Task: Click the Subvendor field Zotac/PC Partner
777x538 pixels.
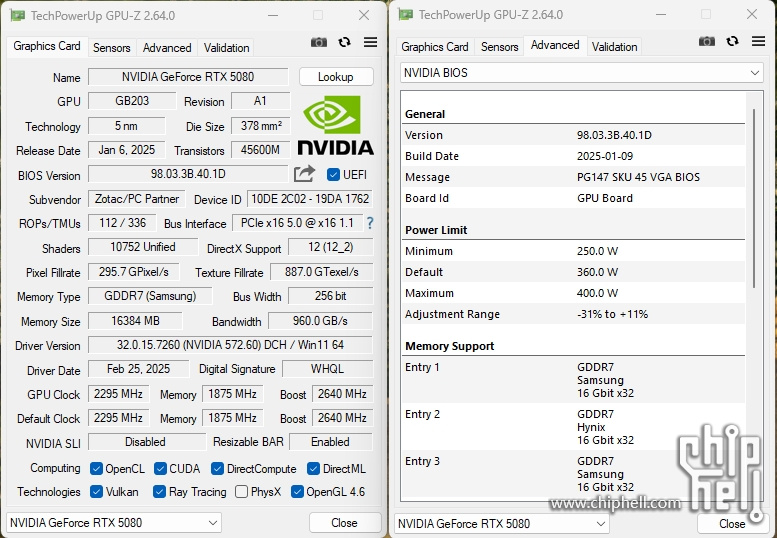Action: (137, 199)
